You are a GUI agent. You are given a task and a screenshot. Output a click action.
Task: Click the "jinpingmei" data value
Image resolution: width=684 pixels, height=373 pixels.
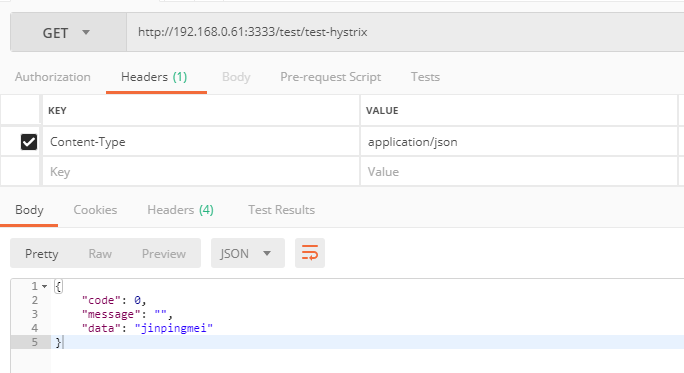(x=174, y=328)
